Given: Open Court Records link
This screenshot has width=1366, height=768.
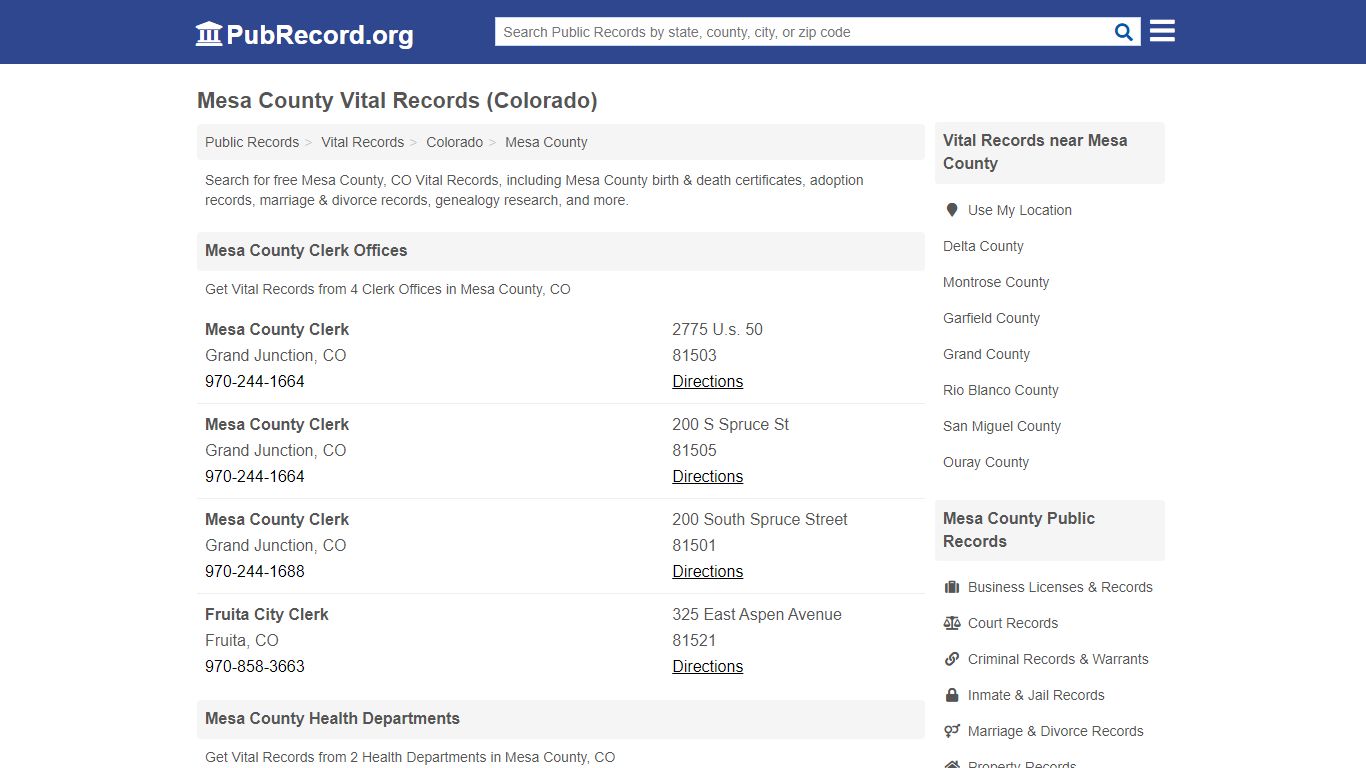Looking at the screenshot, I should pyautogui.click(x=1012, y=623).
